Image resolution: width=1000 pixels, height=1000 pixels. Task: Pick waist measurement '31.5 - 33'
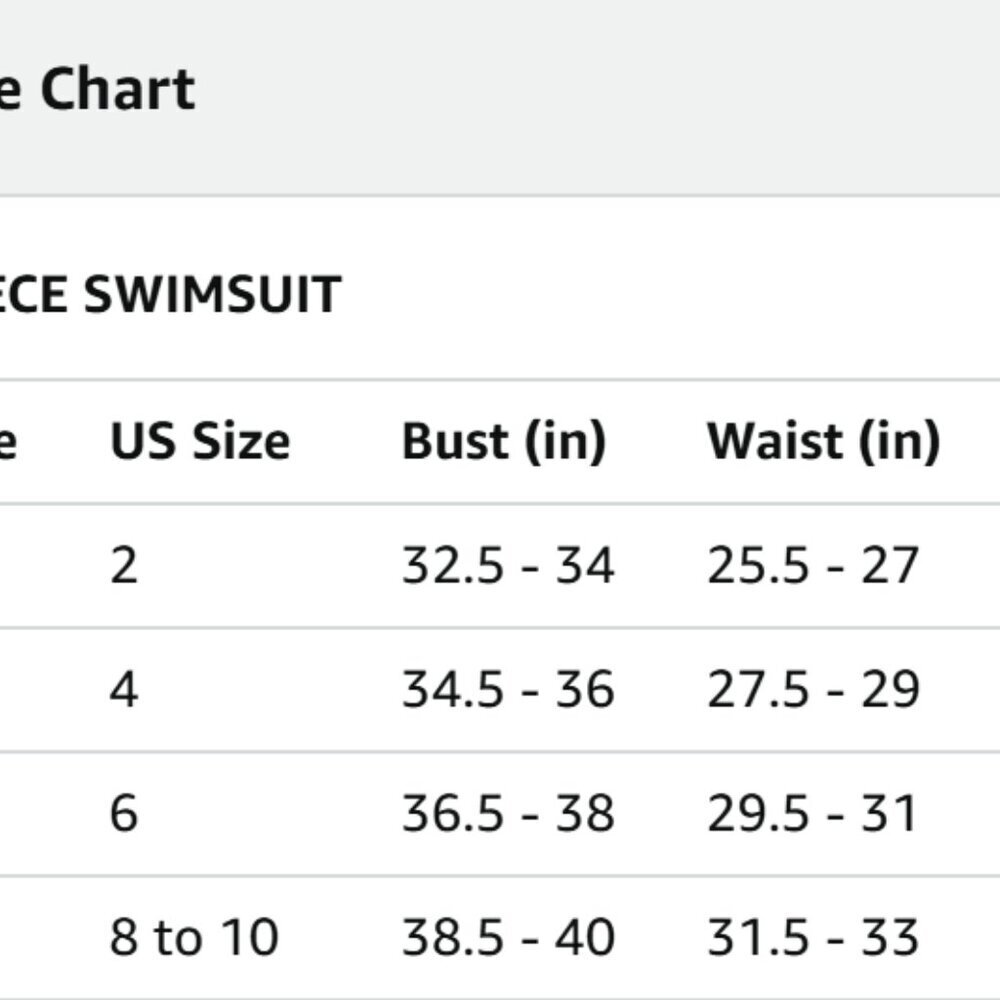pyautogui.click(x=812, y=937)
